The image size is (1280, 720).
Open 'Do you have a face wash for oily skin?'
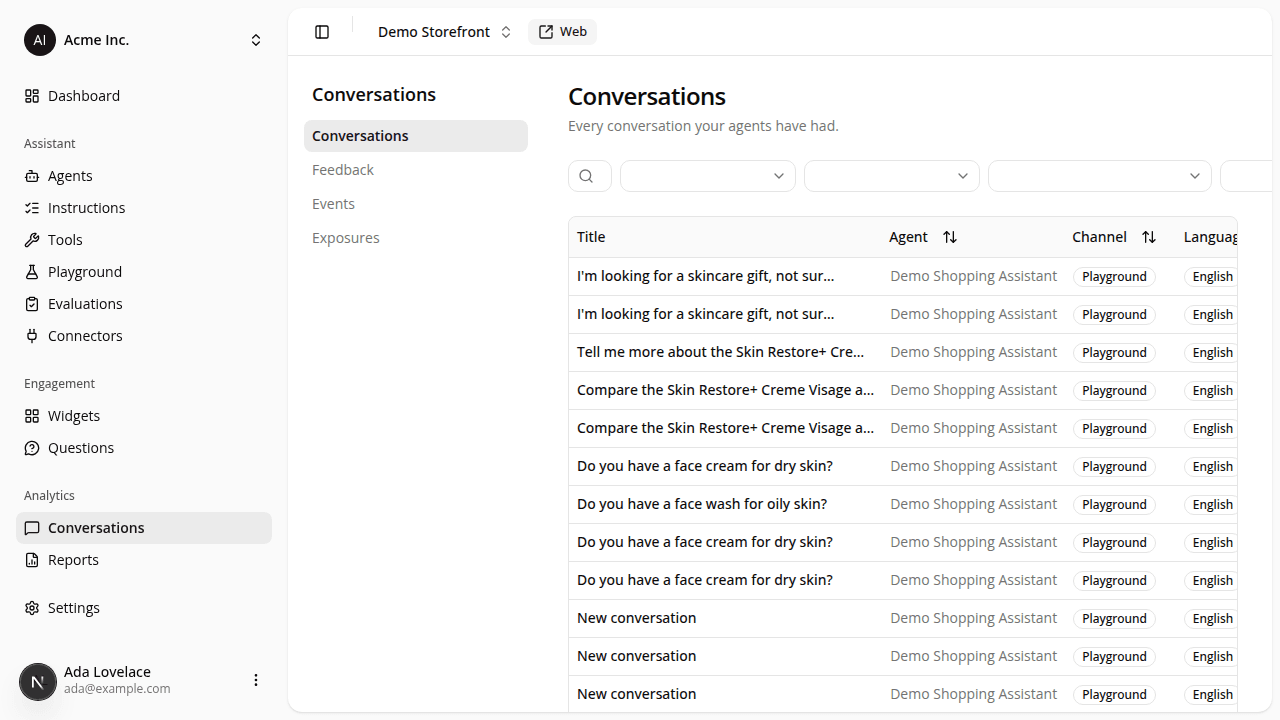pos(702,504)
